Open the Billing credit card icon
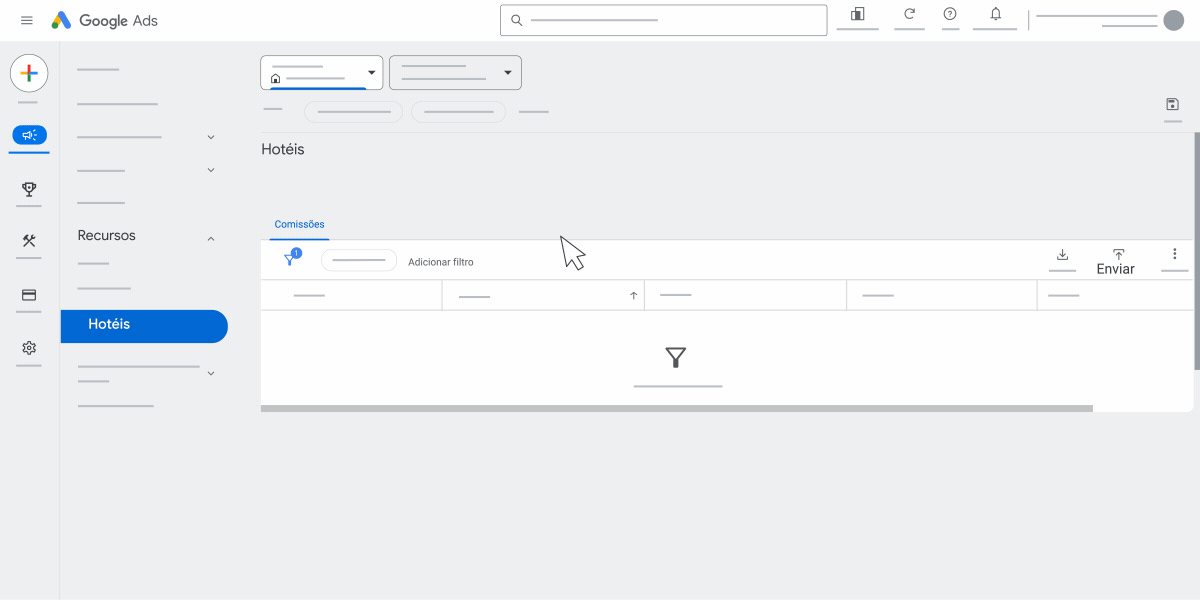The width and height of the screenshot is (1200, 600). pyautogui.click(x=29, y=295)
